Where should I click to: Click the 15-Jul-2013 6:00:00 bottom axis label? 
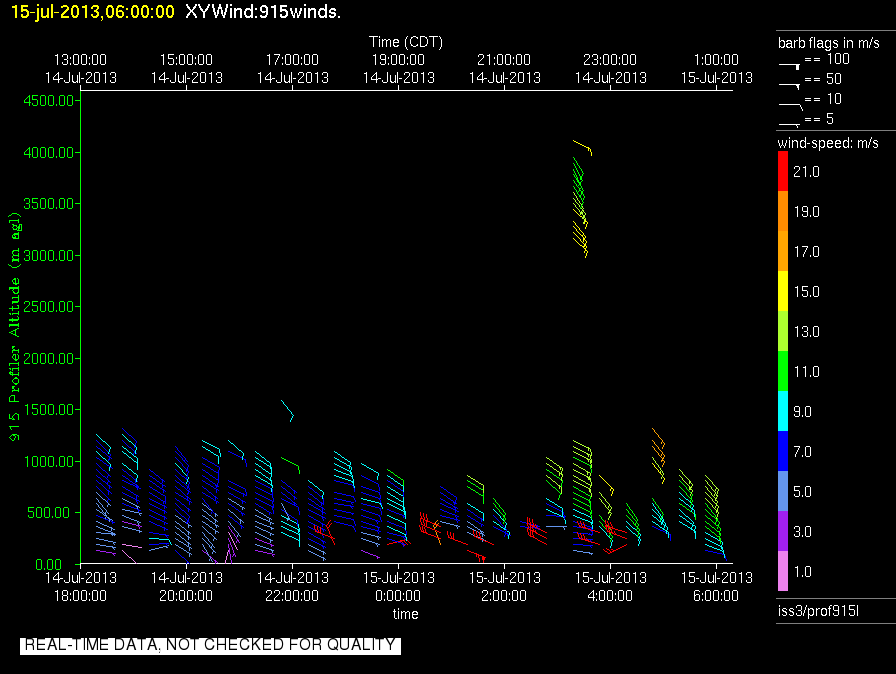coord(716,587)
